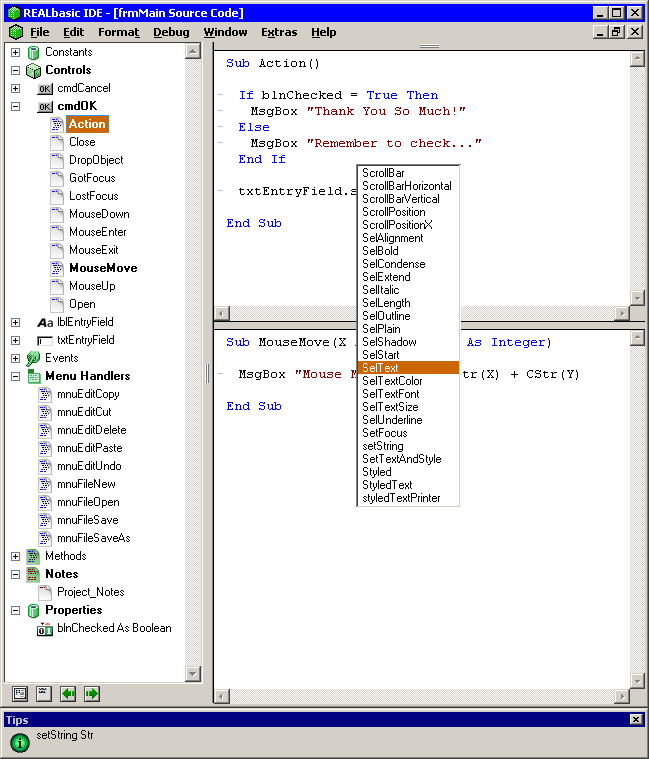The width and height of the screenshot is (649, 759).
Task: Click the tree panel scroll down arrow
Action: [x=193, y=673]
